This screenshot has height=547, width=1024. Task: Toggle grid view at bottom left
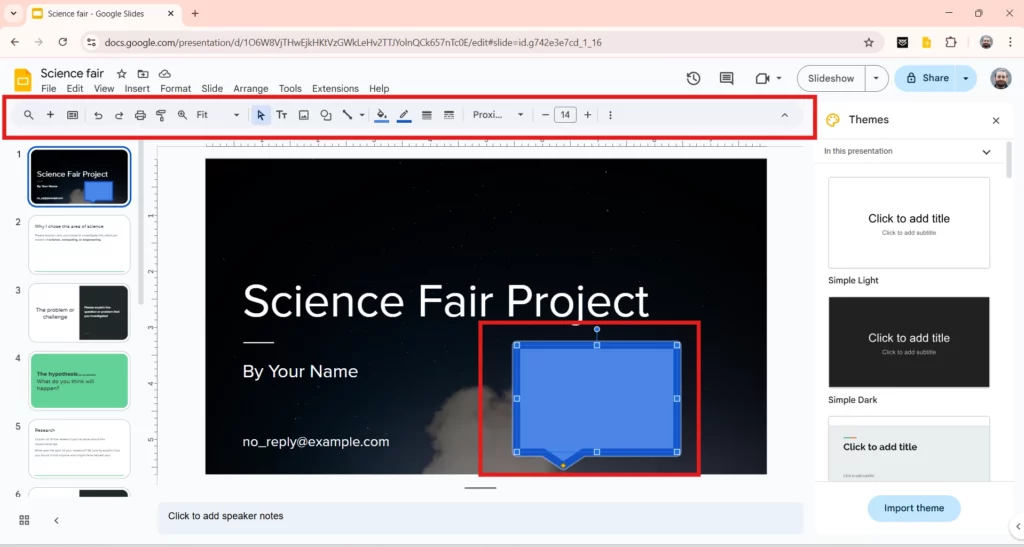[x=24, y=520]
